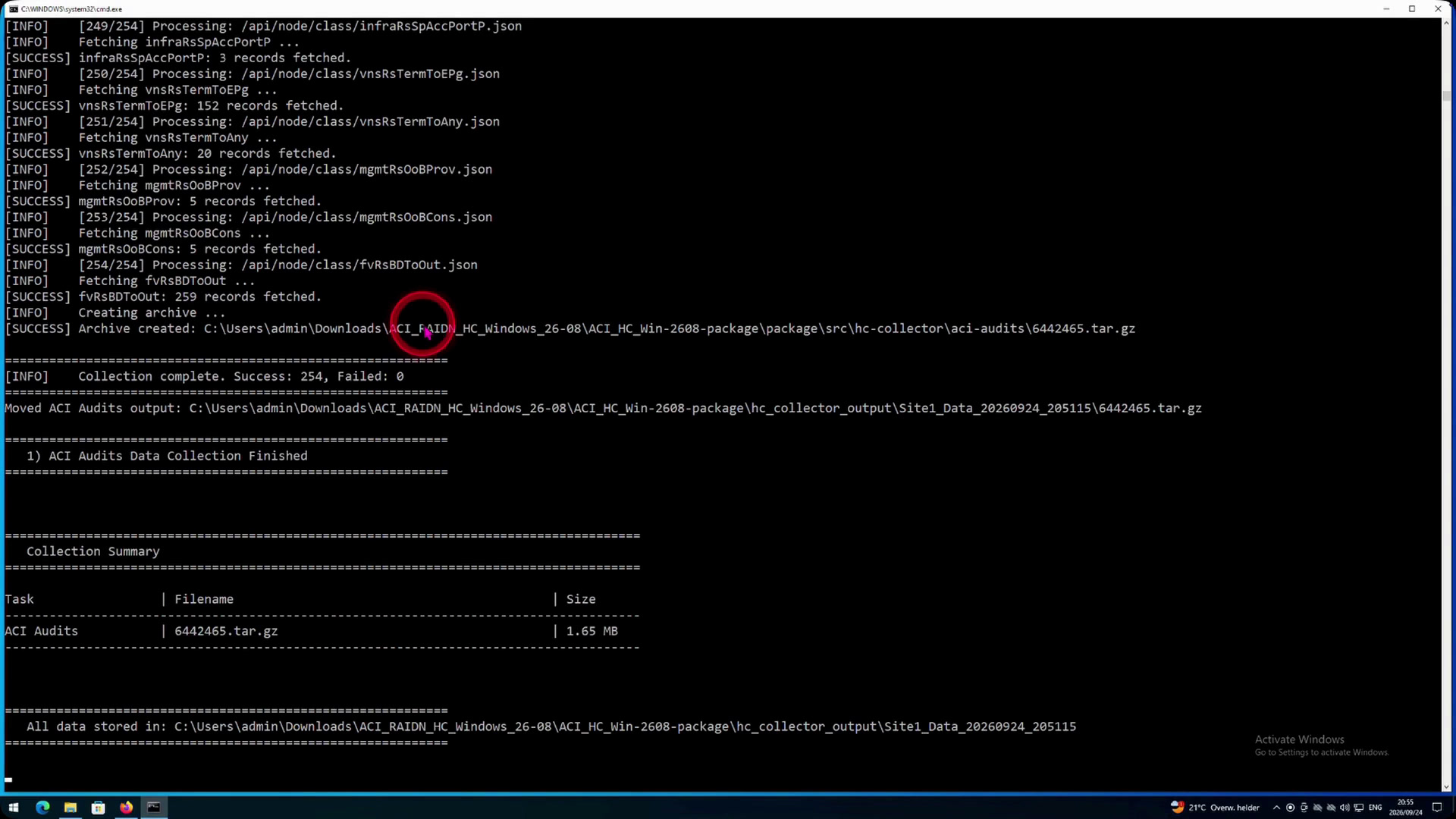Click the scrollbar down arrow
Image resolution: width=1456 pixels, height=819 pixels.
[x=1447, y=787]
